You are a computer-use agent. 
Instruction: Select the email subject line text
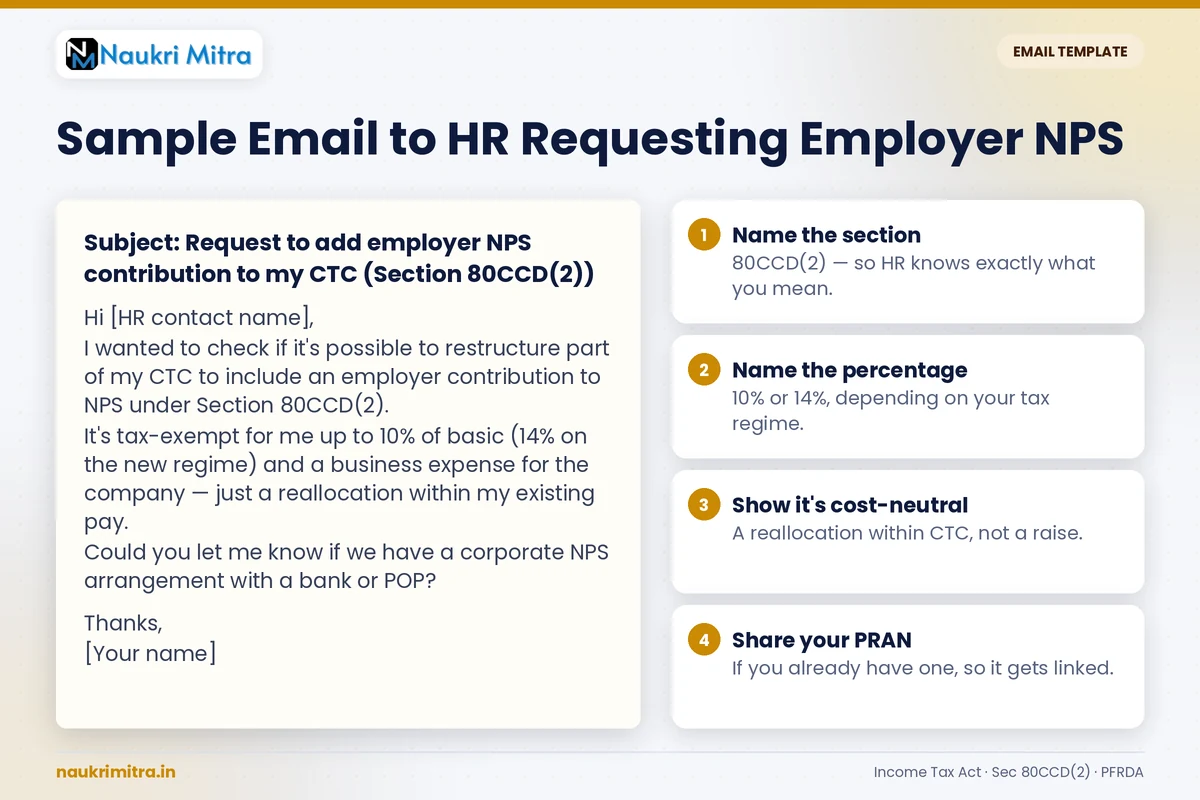339,258
